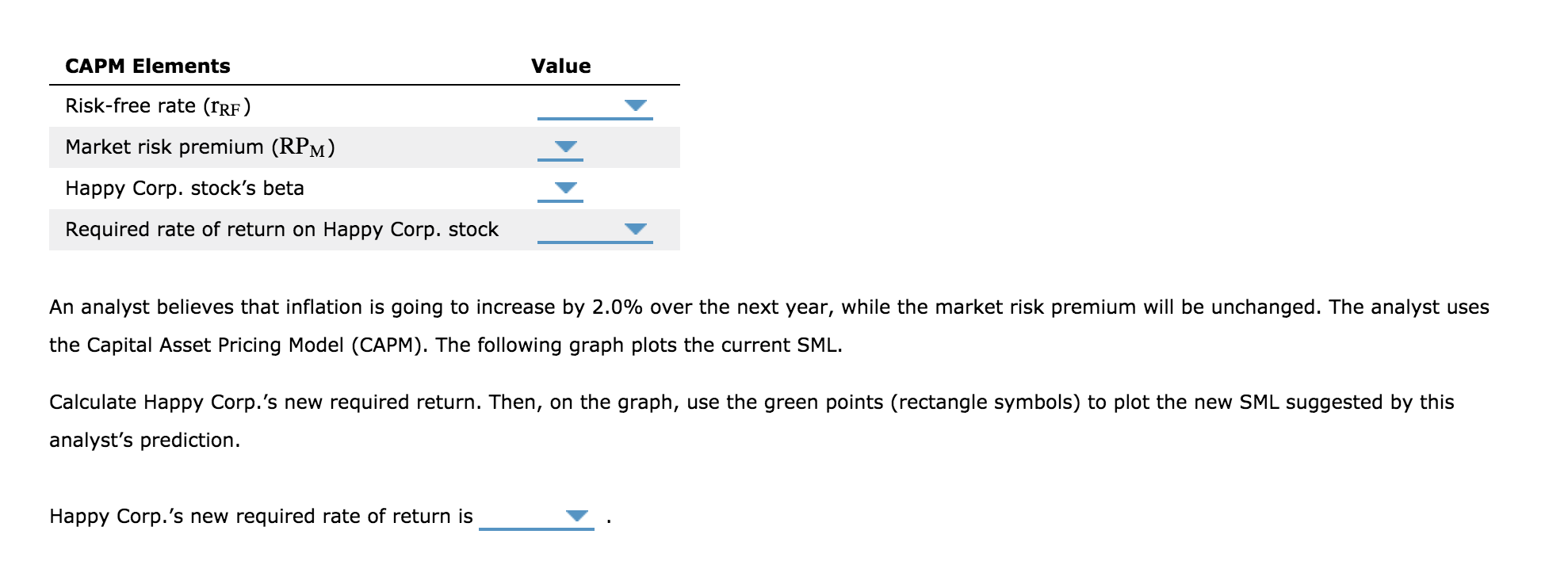This screenshot has width=1568, height=561.
Task: Click the CAPM Elements column header
Action: coord(147,66)
